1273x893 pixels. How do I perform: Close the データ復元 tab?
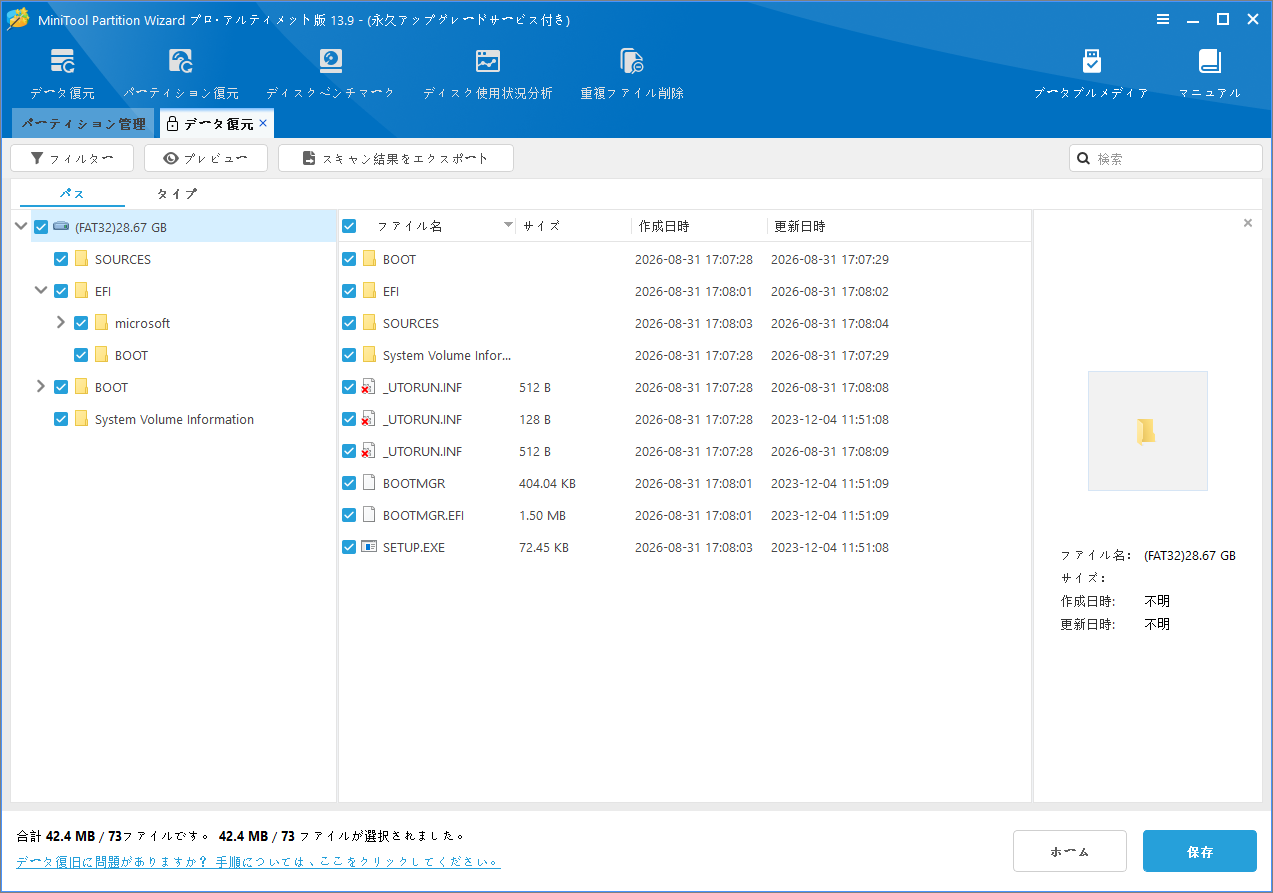pyautogui.click(x=263, y=123)
